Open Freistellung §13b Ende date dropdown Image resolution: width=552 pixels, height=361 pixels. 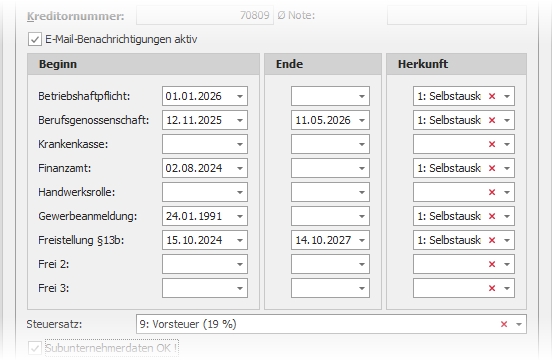[x=362, y=240]
